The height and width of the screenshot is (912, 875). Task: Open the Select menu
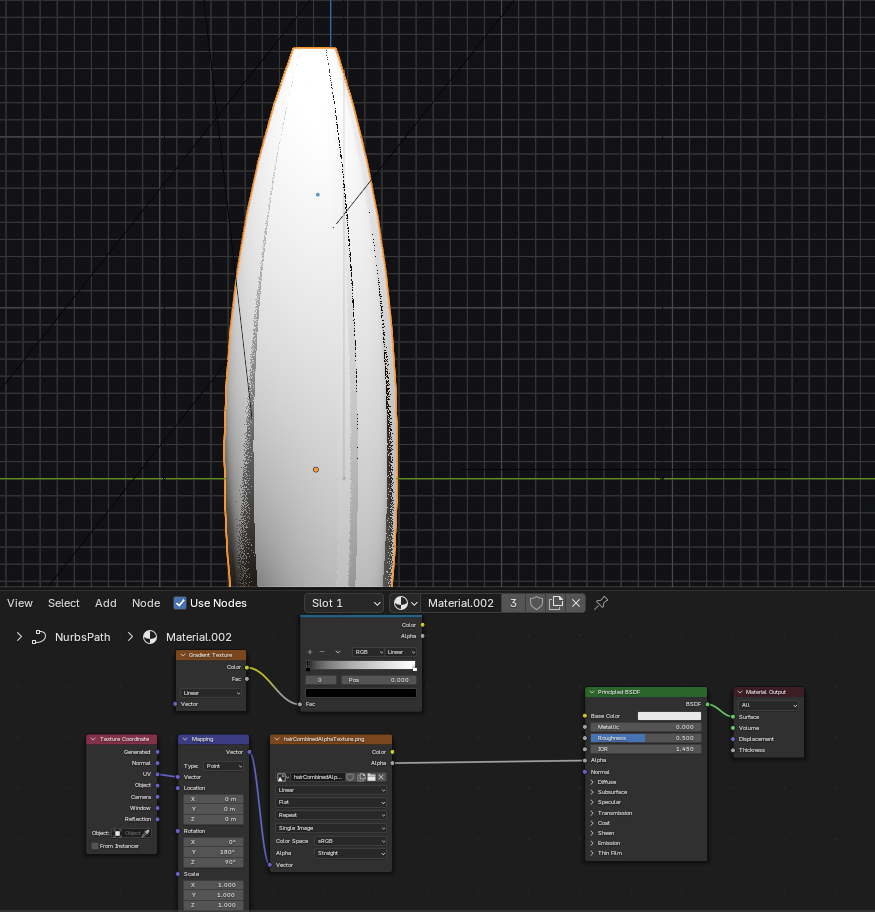(x=63, y=603)
